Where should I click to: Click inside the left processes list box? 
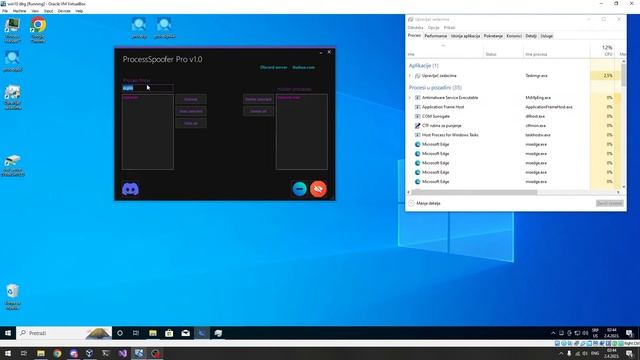click(147, 132)
